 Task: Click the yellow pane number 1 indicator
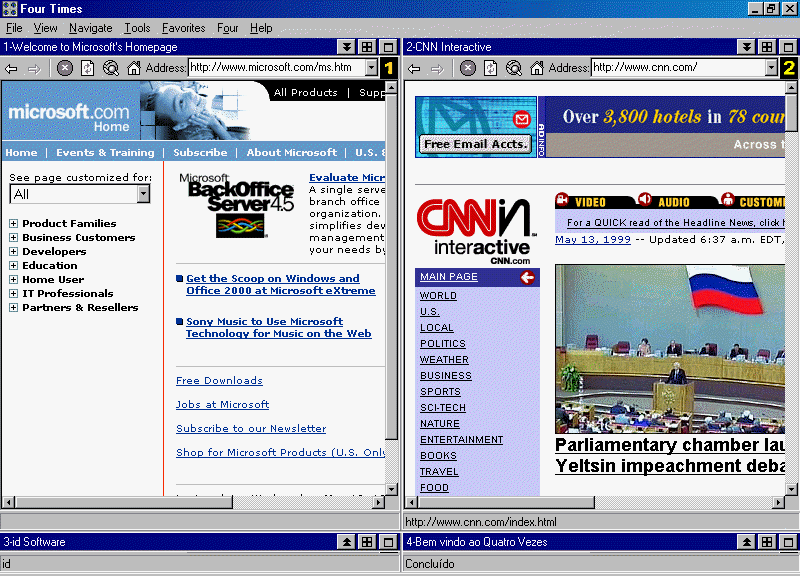tap(389, 68)
